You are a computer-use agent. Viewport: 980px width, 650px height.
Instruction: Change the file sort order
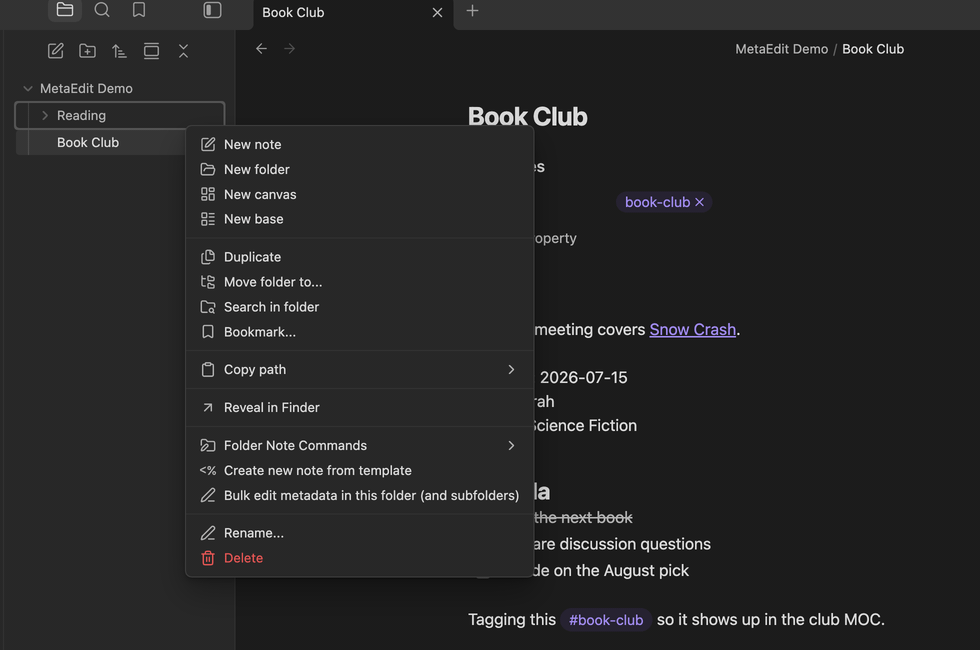tap(119, 51)
